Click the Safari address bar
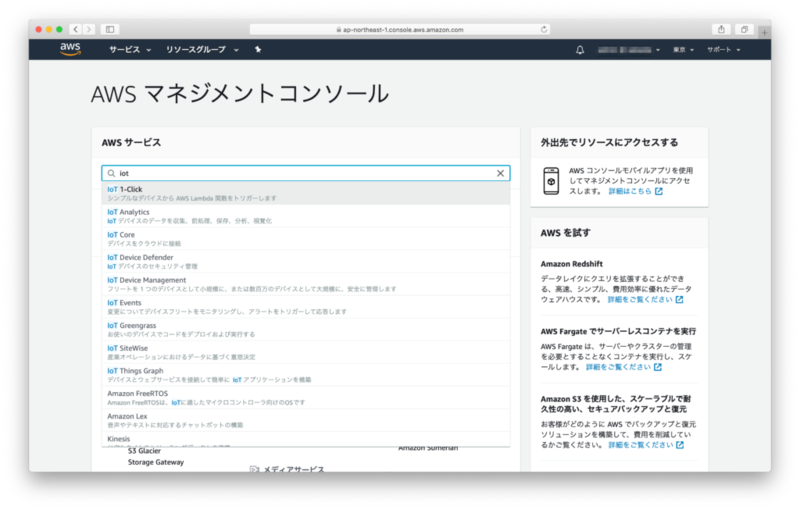800x510 pixels. [x=399, y=30]
